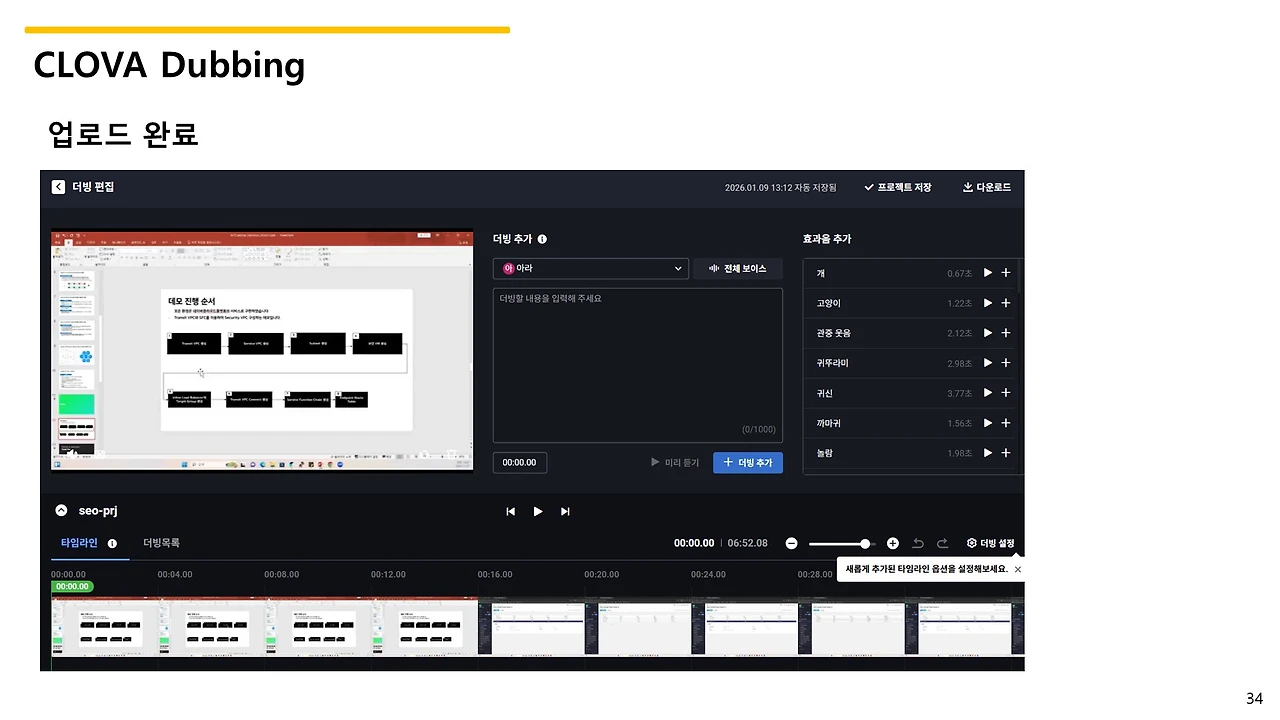Click the 미리 듣기 preview button
Image resolution: width=1280 pixels, height=720 pixels.
tap(675, 463)
